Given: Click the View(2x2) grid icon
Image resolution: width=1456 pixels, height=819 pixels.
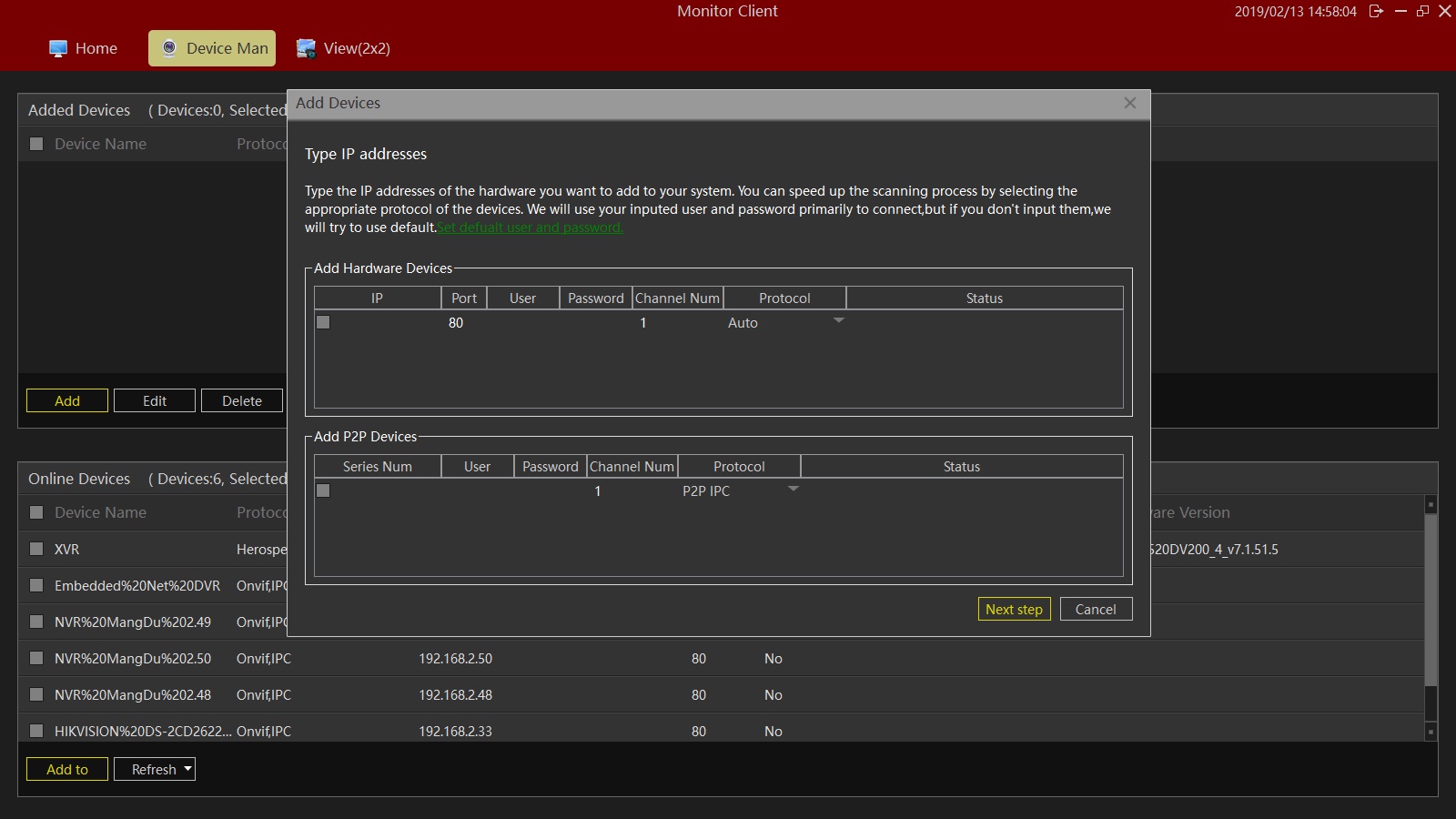Looking at the screenshot, I should 307,48.
